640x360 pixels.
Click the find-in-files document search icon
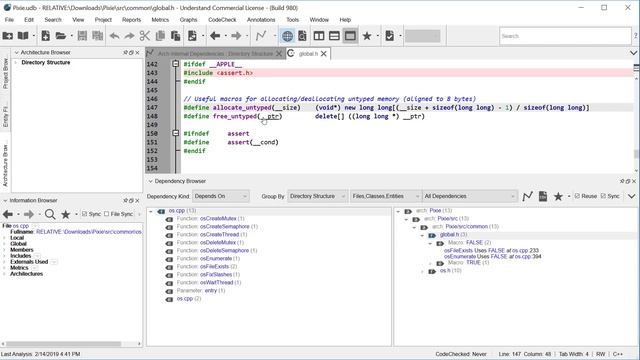(x=302, y=36)
